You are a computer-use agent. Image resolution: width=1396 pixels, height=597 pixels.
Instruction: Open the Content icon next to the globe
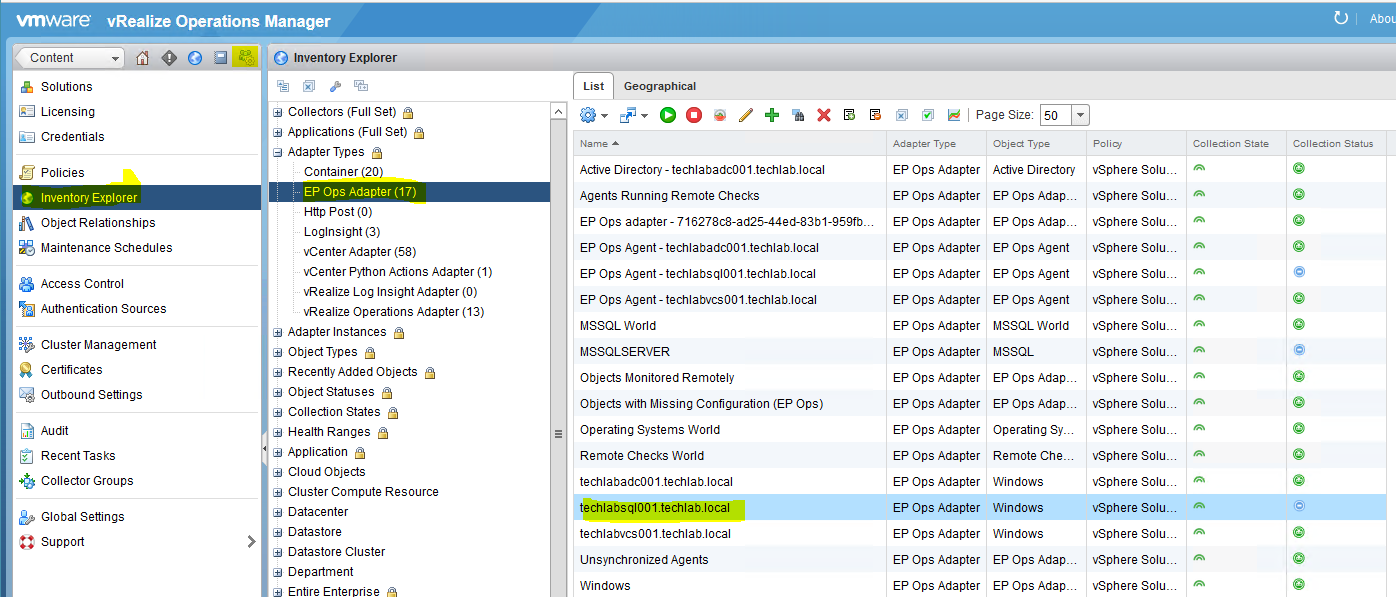point(221,58)
